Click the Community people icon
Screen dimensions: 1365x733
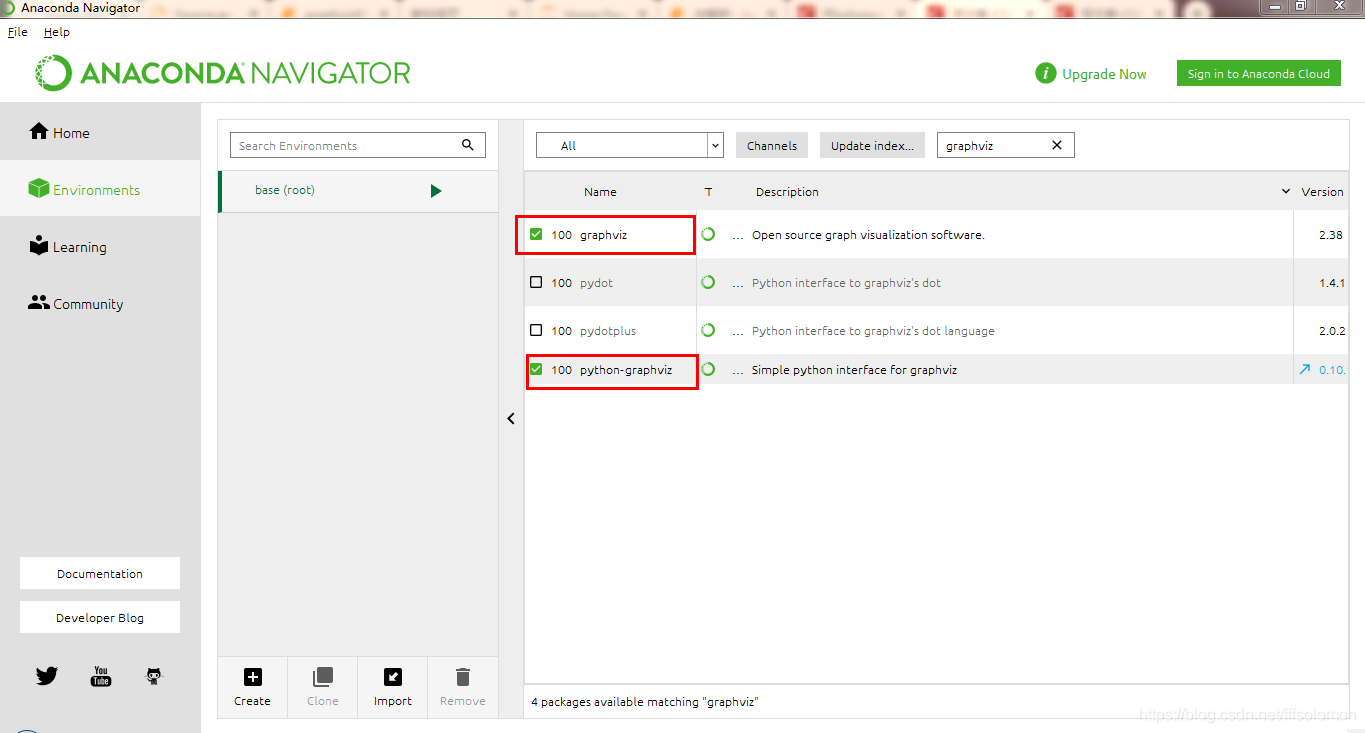pyautogui.click(x=39, y=303)
